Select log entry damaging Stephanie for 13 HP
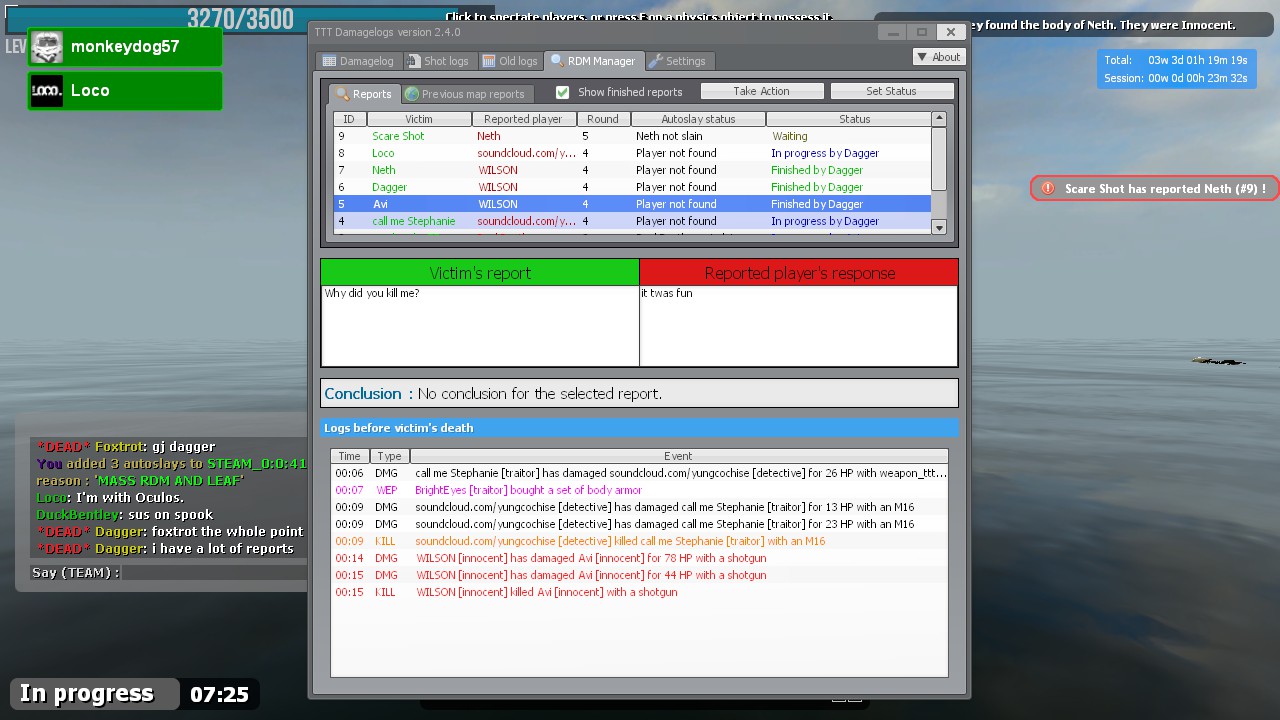The width and height of the screenshot is (1280, 720). tap(639, 507)
